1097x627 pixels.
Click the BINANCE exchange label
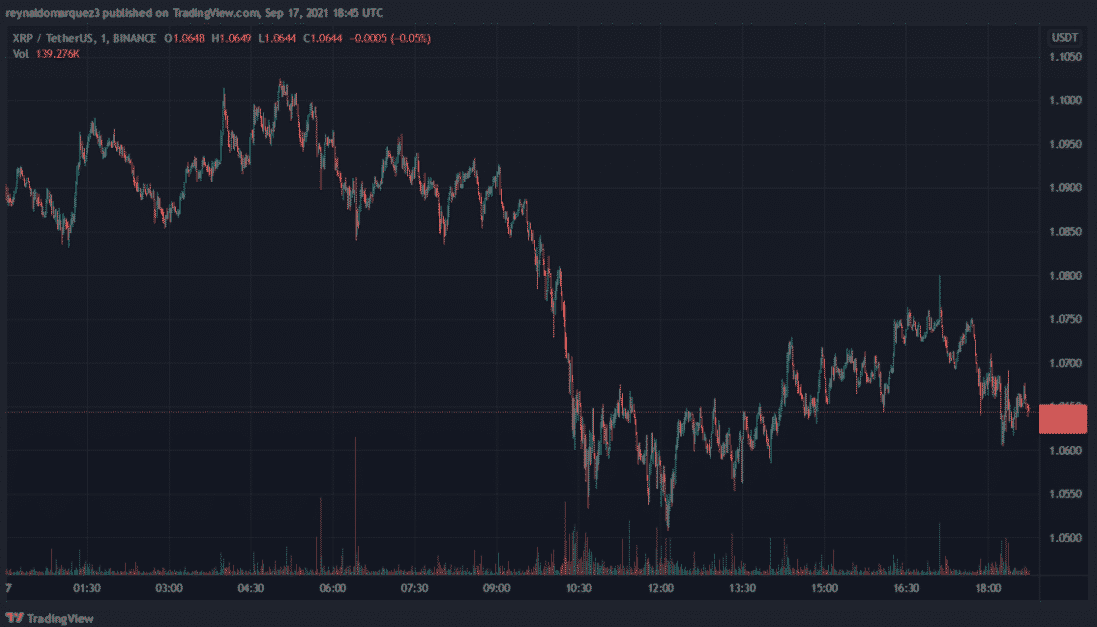136,39
